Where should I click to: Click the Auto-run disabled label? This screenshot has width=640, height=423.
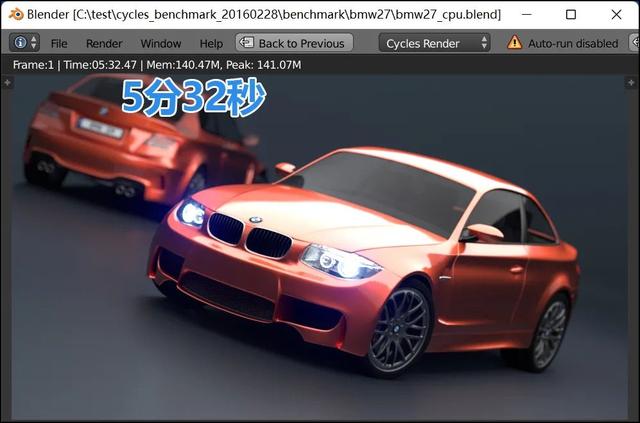[573, 43]
